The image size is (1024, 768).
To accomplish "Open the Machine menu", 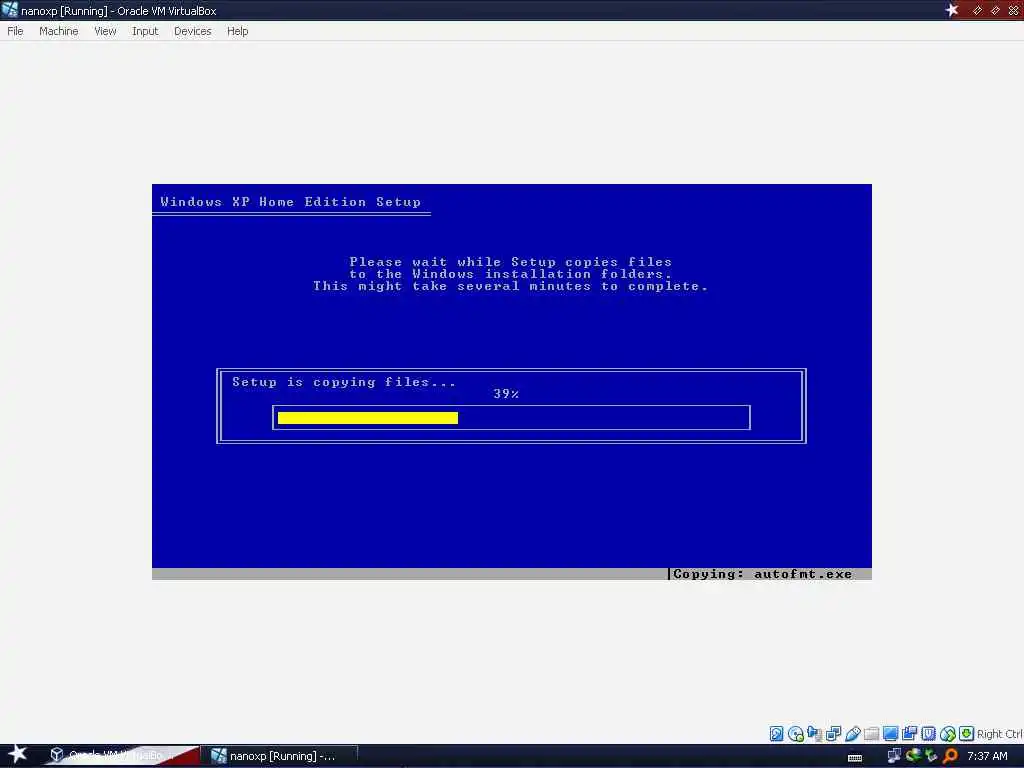I will tap(58, 31).
